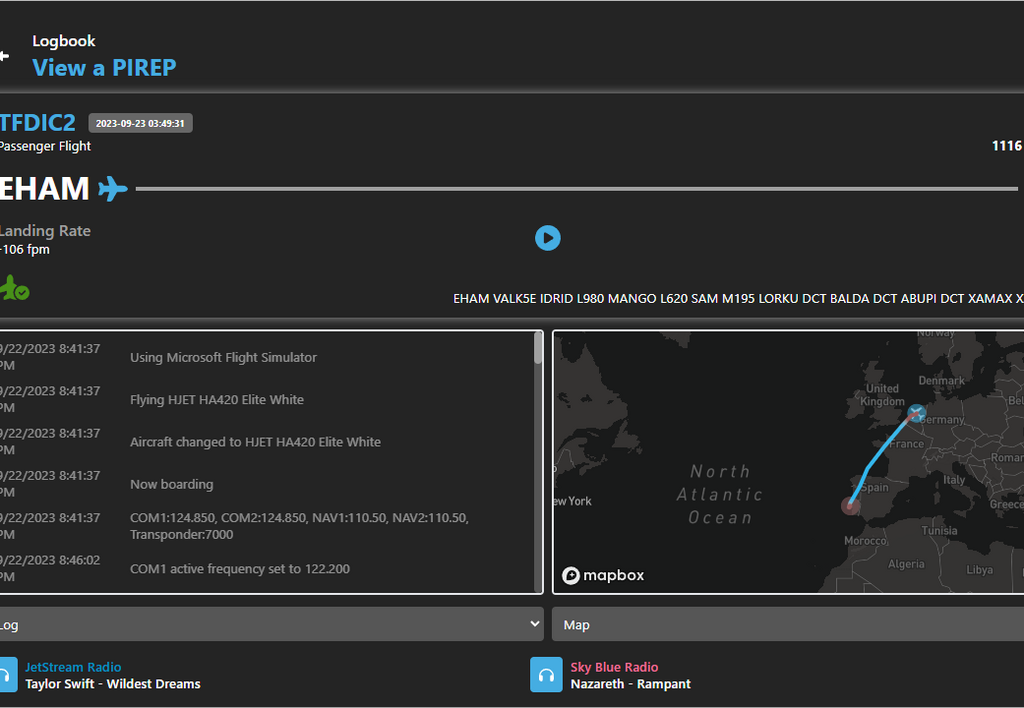Click the Taylor Swift - Wildest Dreams track

pos(113,684)
